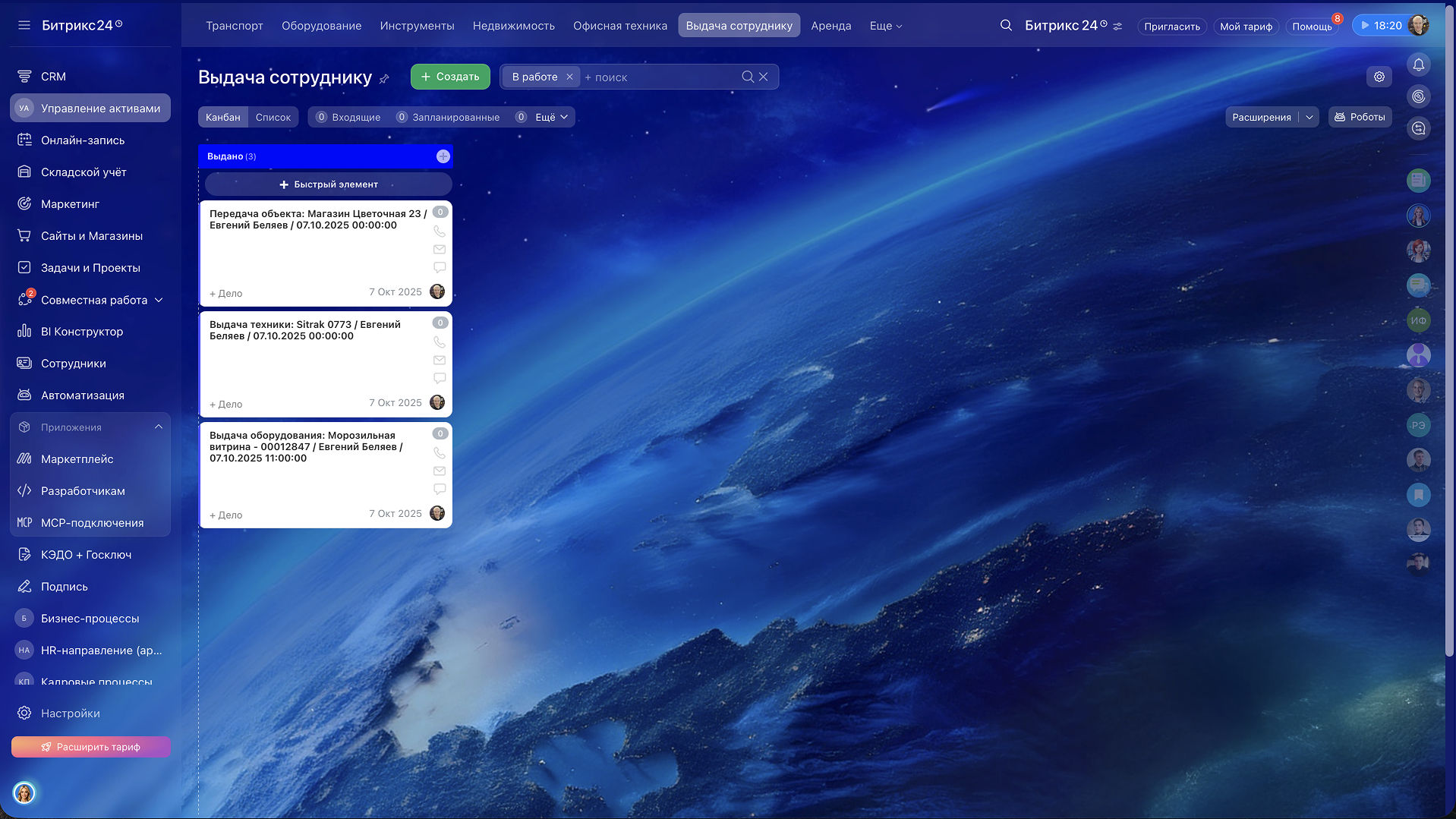
Task: Click phone icon on Морозильная витрина card
Action: pos(440,453)
